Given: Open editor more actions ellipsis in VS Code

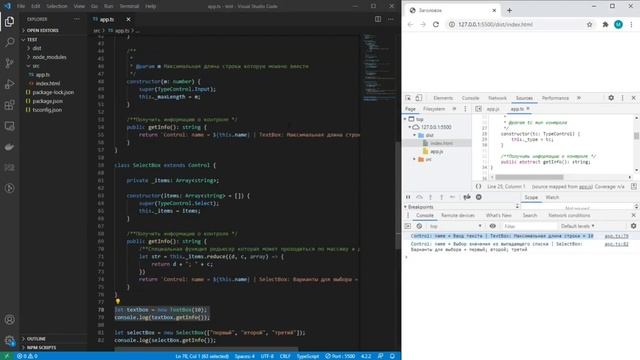Looking at the screenshot, I should (391, 19).
